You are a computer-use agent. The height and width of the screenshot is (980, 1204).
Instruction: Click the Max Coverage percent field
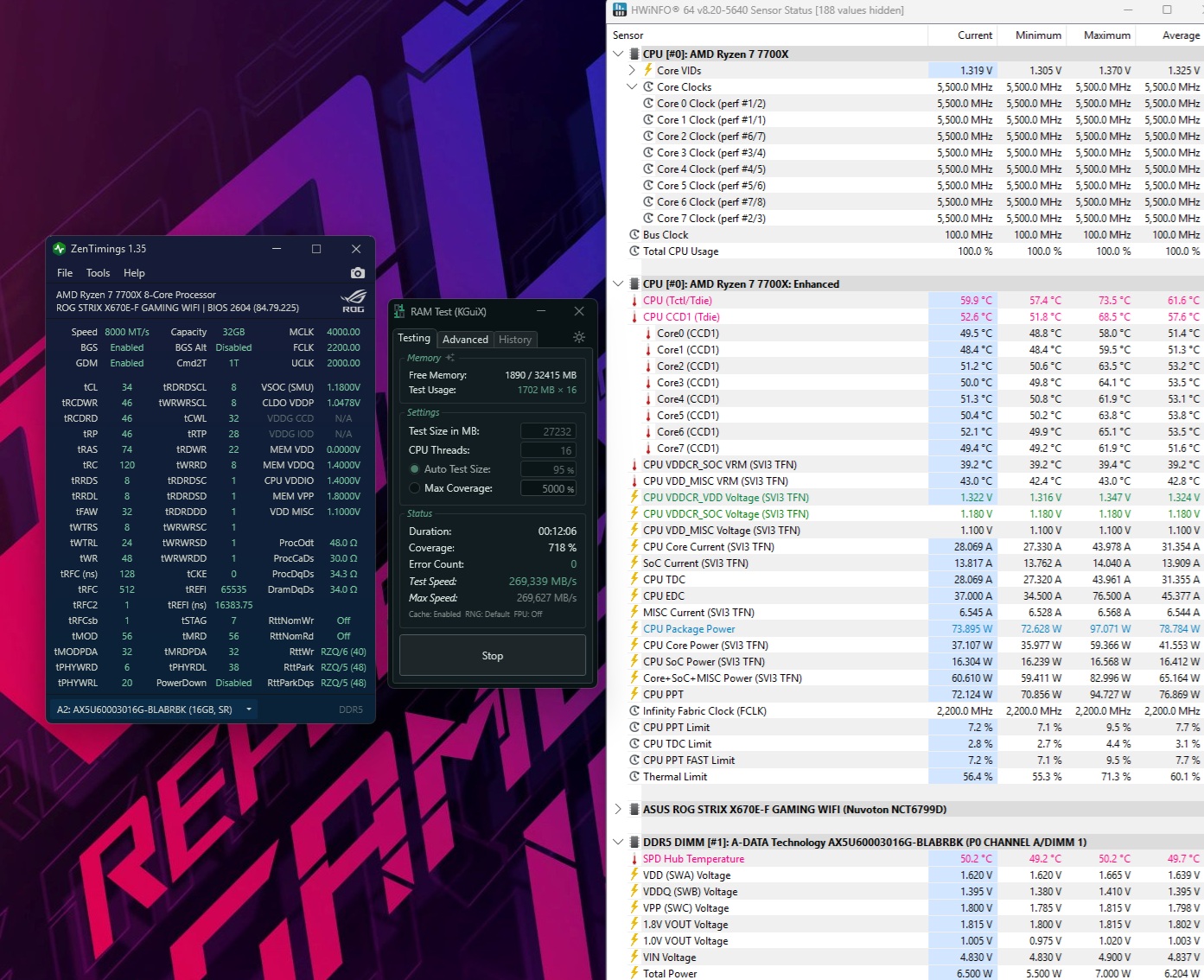click(548, 488)
